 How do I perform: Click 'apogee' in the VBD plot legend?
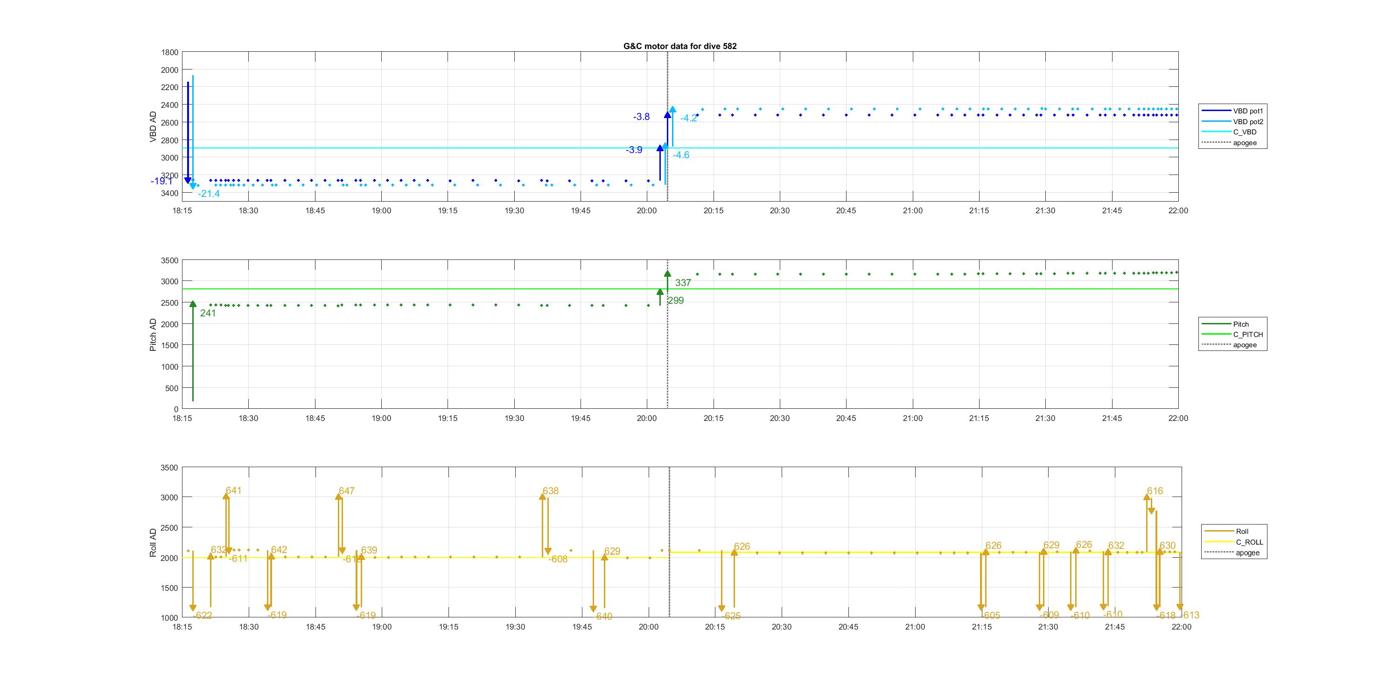tap(1245, 142)
